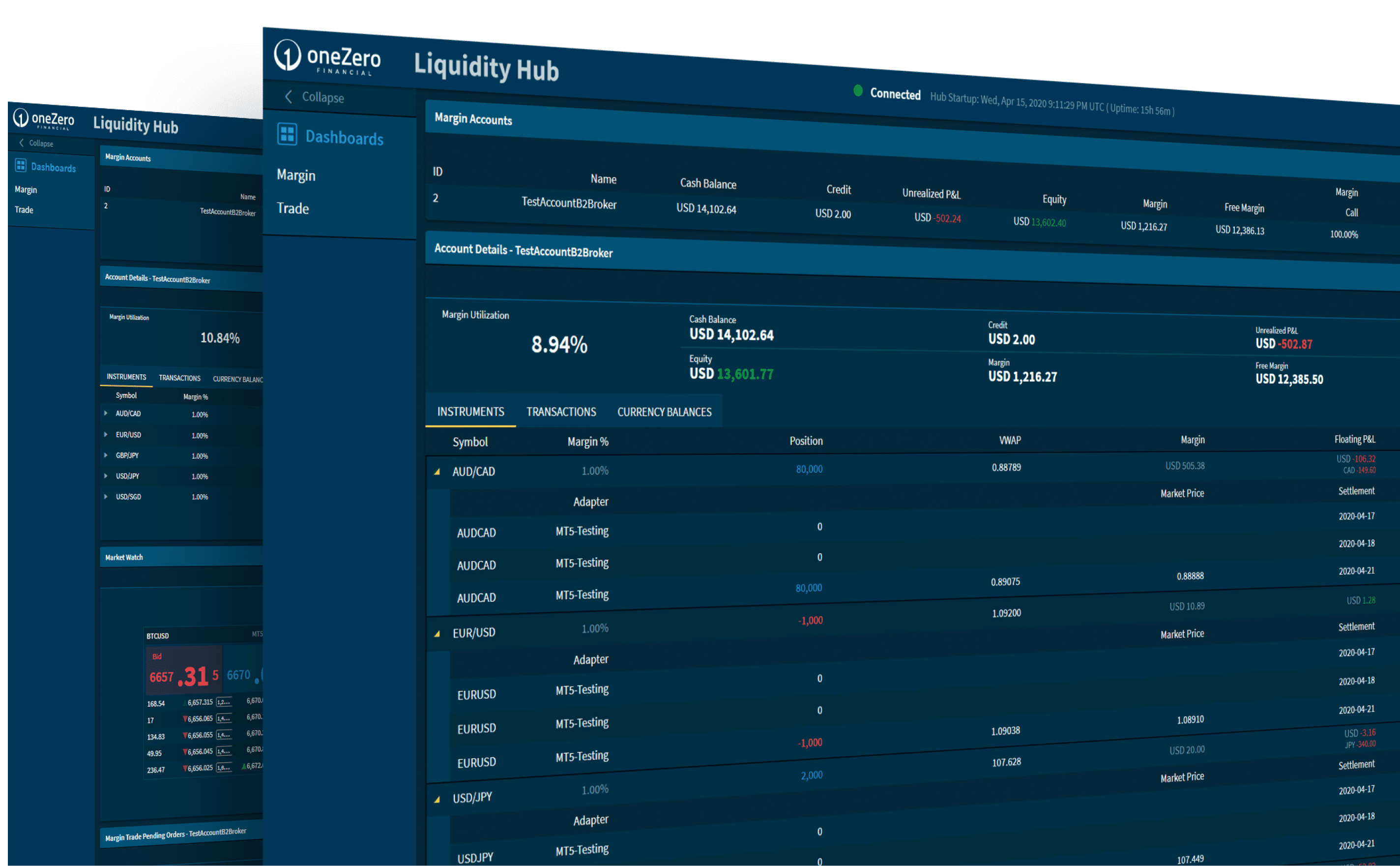Click the Market Watch panel header in back window
Image resolution: width=1400 pixels, height=866 pixels.
[x=181, y=557]
